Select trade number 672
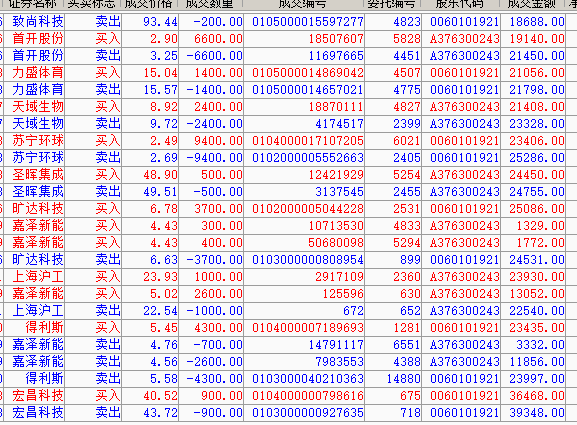 pos(353,311)
